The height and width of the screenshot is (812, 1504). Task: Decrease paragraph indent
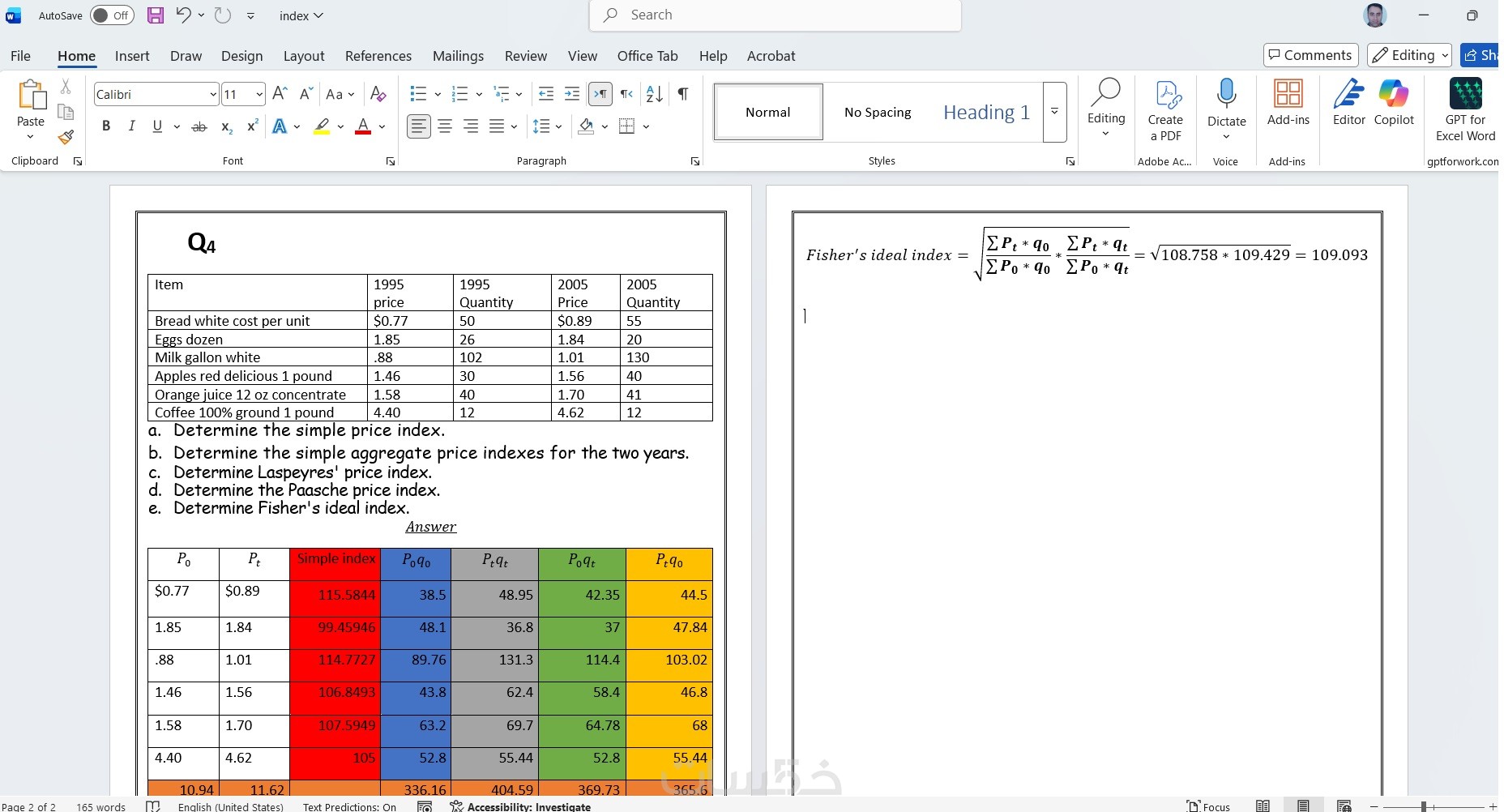pyautogui.click(x=546, y=94)
